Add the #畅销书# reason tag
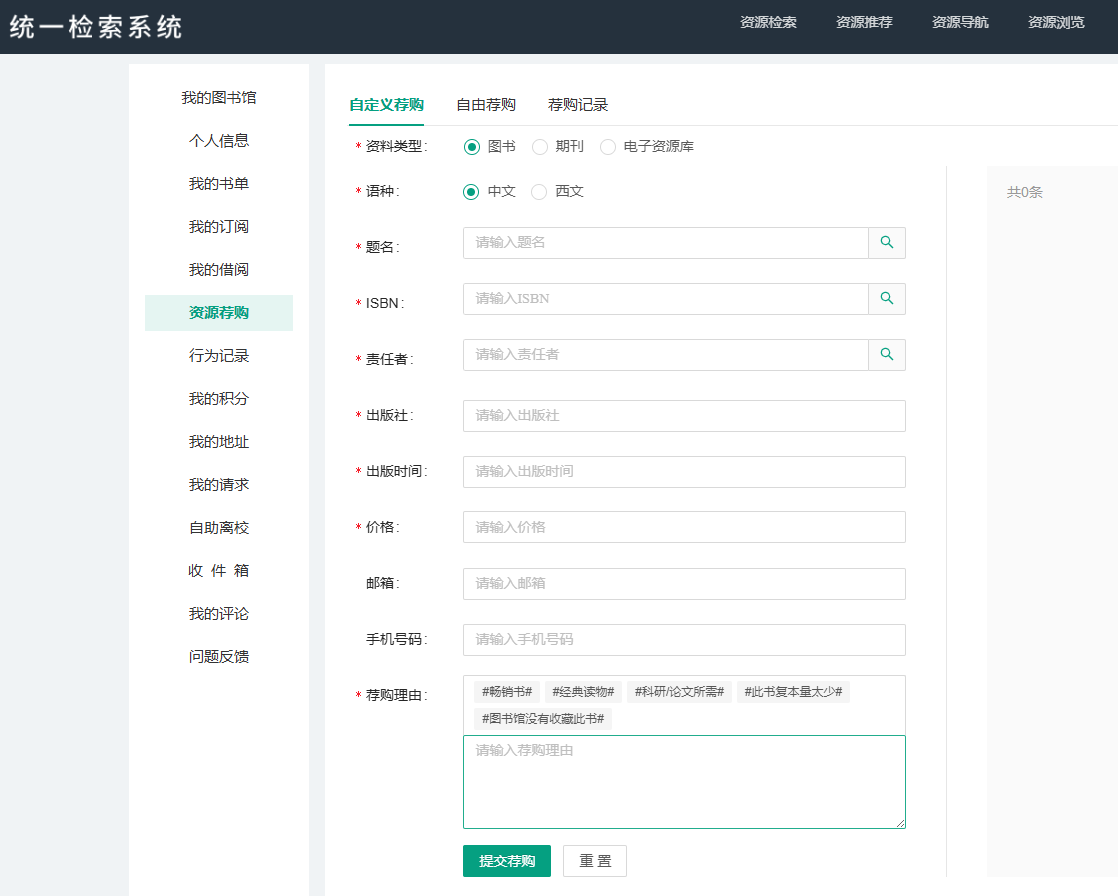1118x896 pixels. click(x=507, y=692)
